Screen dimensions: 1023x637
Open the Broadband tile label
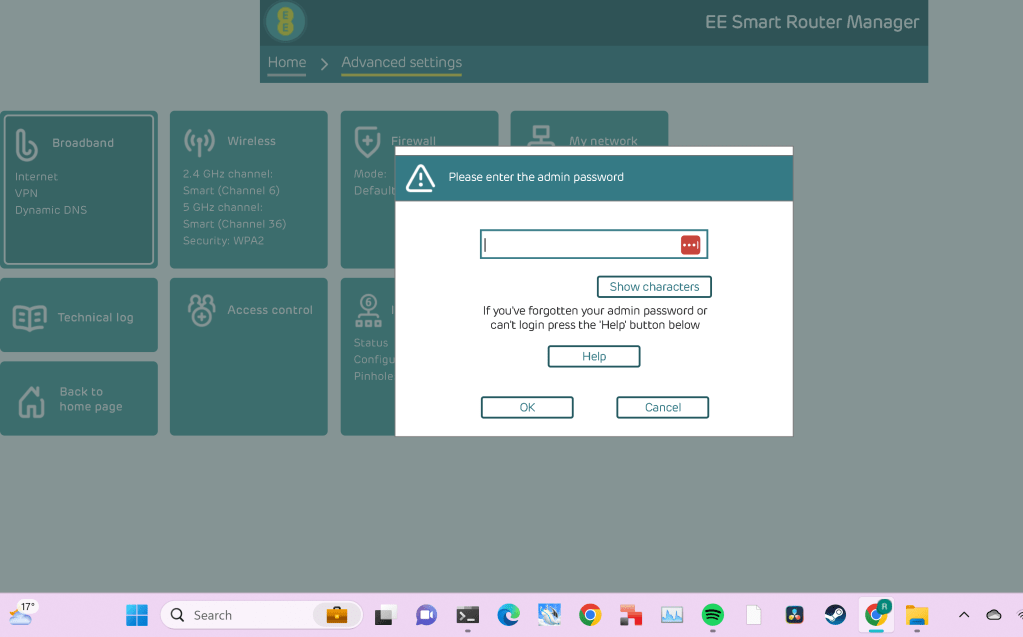point(83,143)
